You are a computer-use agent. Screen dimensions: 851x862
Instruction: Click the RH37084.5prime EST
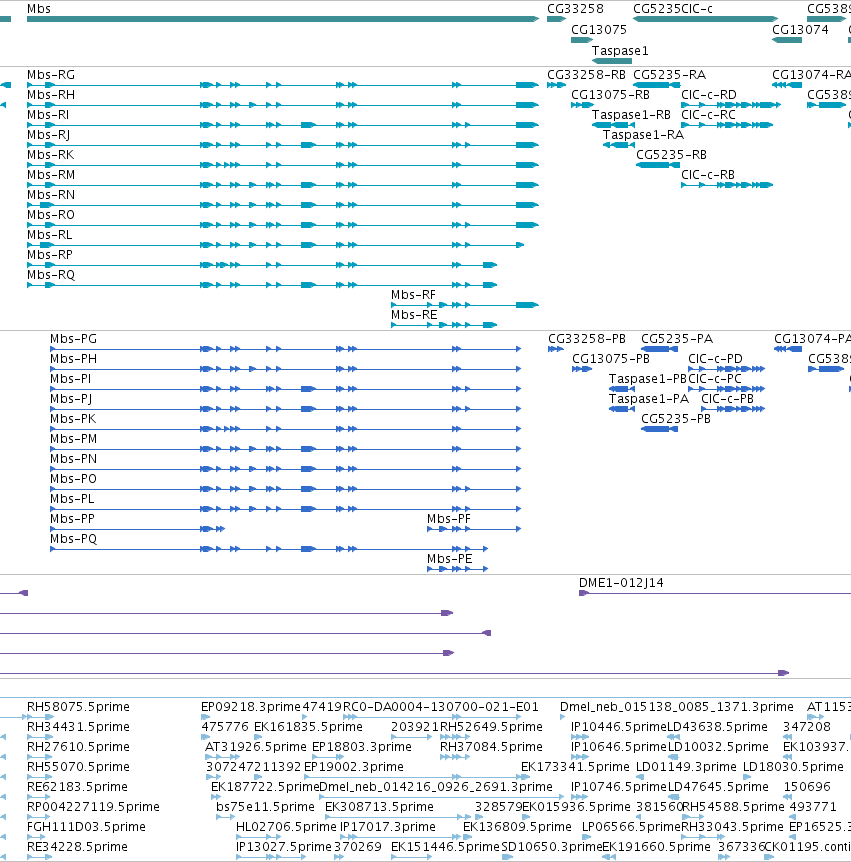click(x=491, y=747)
